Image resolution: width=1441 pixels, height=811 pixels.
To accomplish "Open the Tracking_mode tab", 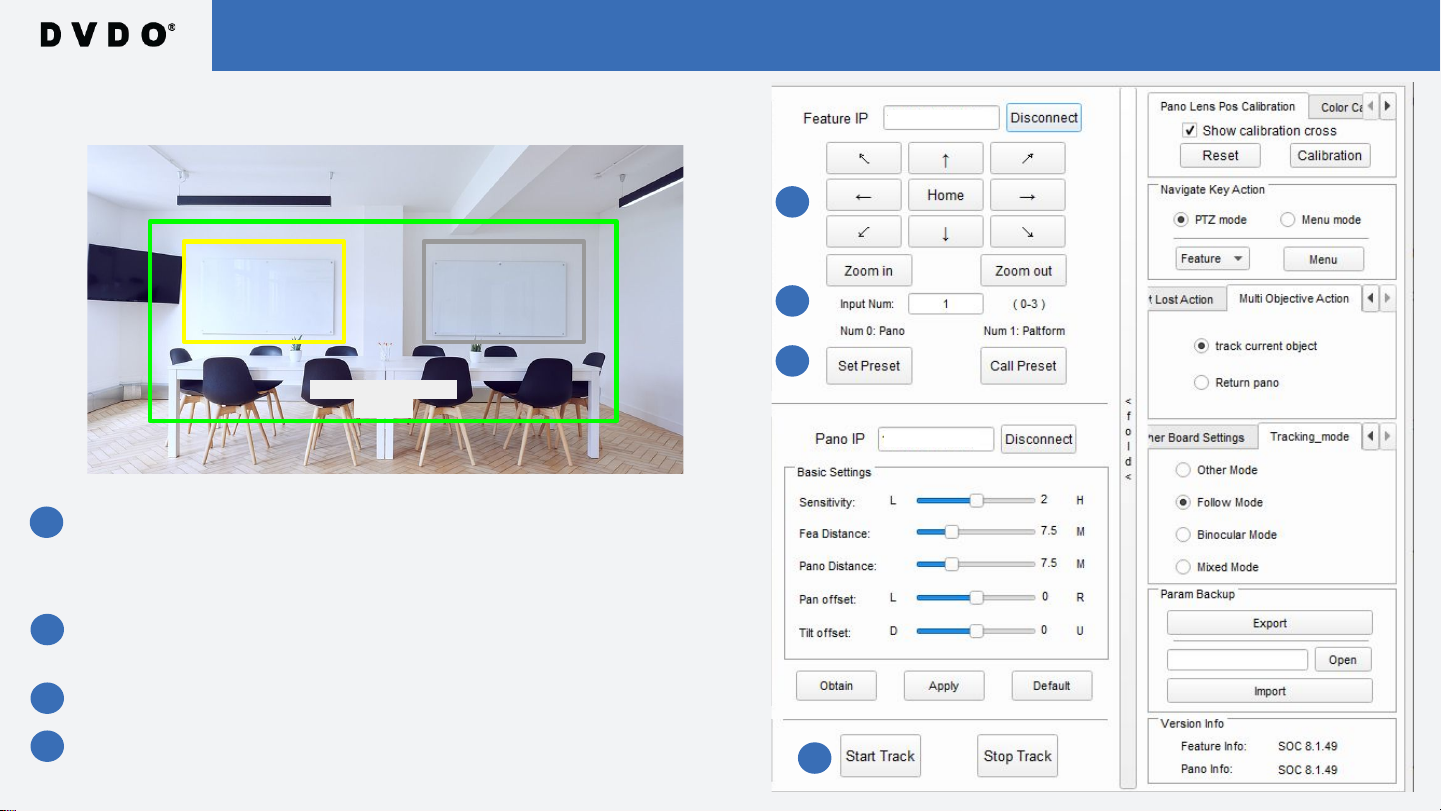I will click(1308, 437).
